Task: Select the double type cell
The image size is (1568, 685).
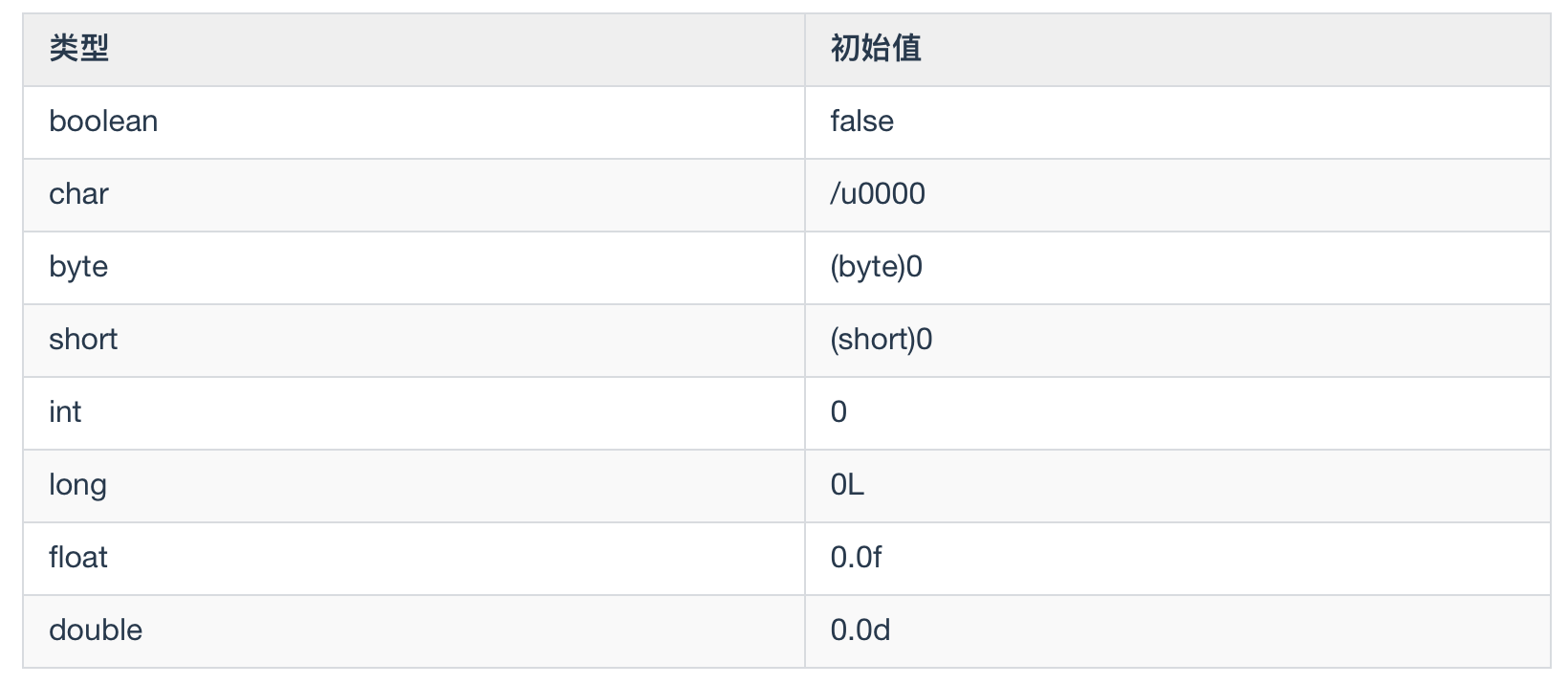Action: 96,630
